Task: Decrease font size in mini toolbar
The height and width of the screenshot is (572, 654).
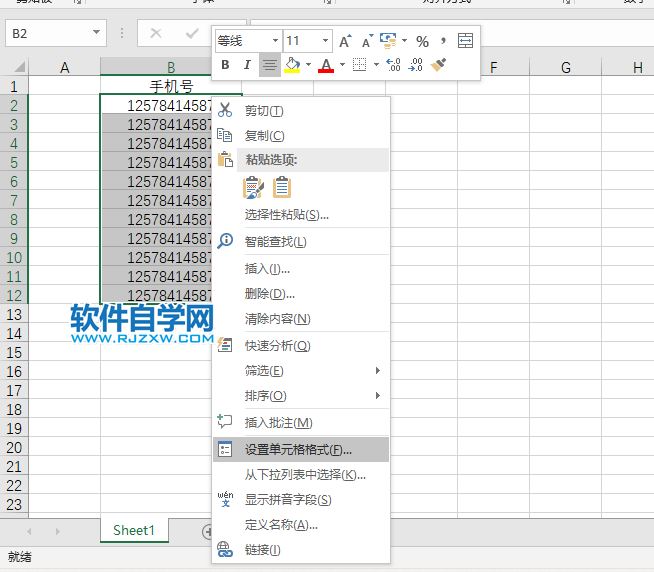Action: coord(367,41)
